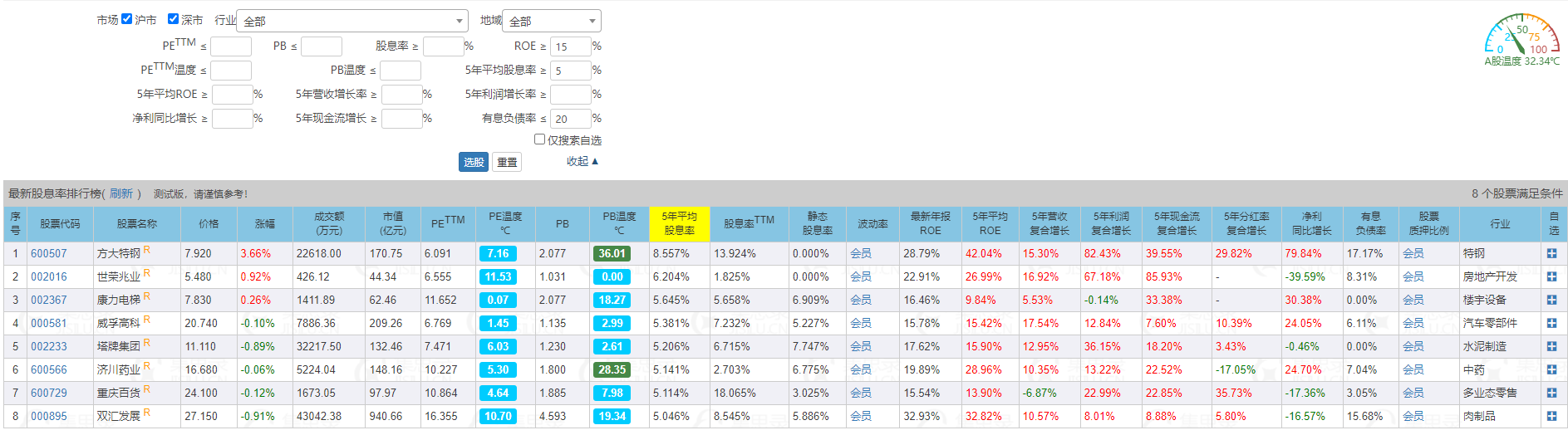1568x435 pixels.
Task: Click the ROE ≥ input field
Action: pyautogui.click(x=570, y=46)
